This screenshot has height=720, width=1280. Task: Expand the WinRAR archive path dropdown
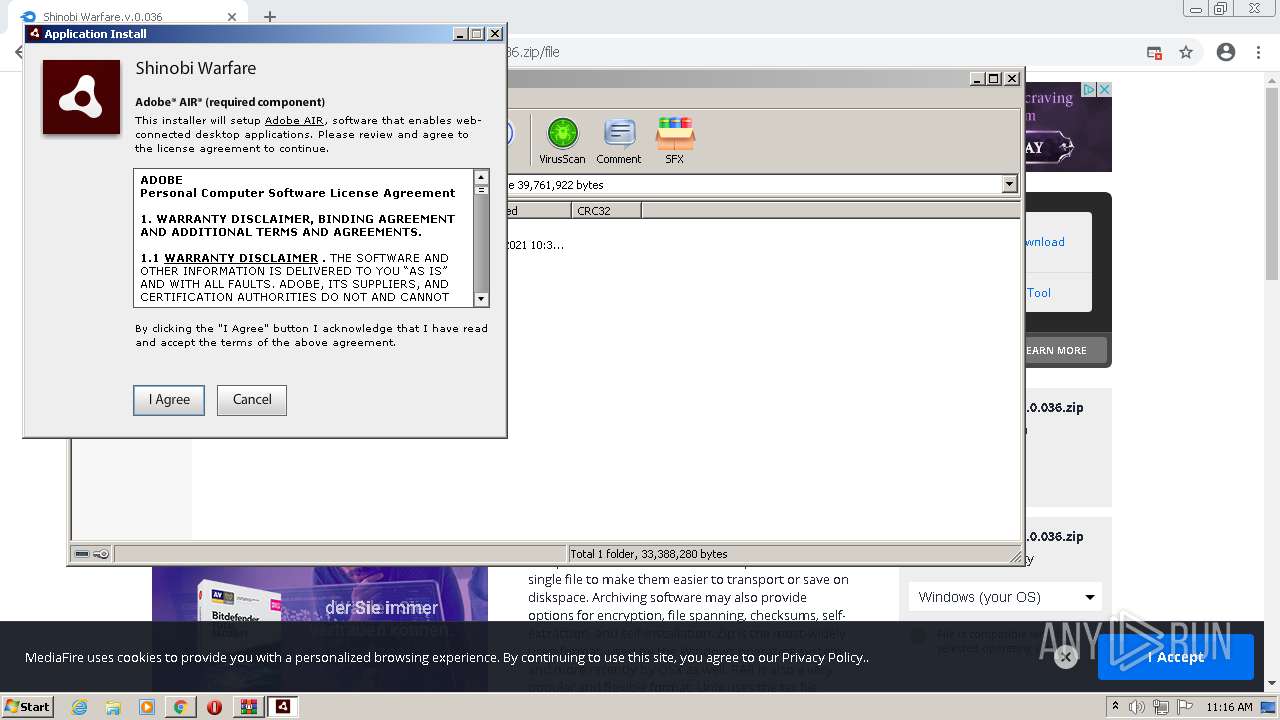point(1009,184)
